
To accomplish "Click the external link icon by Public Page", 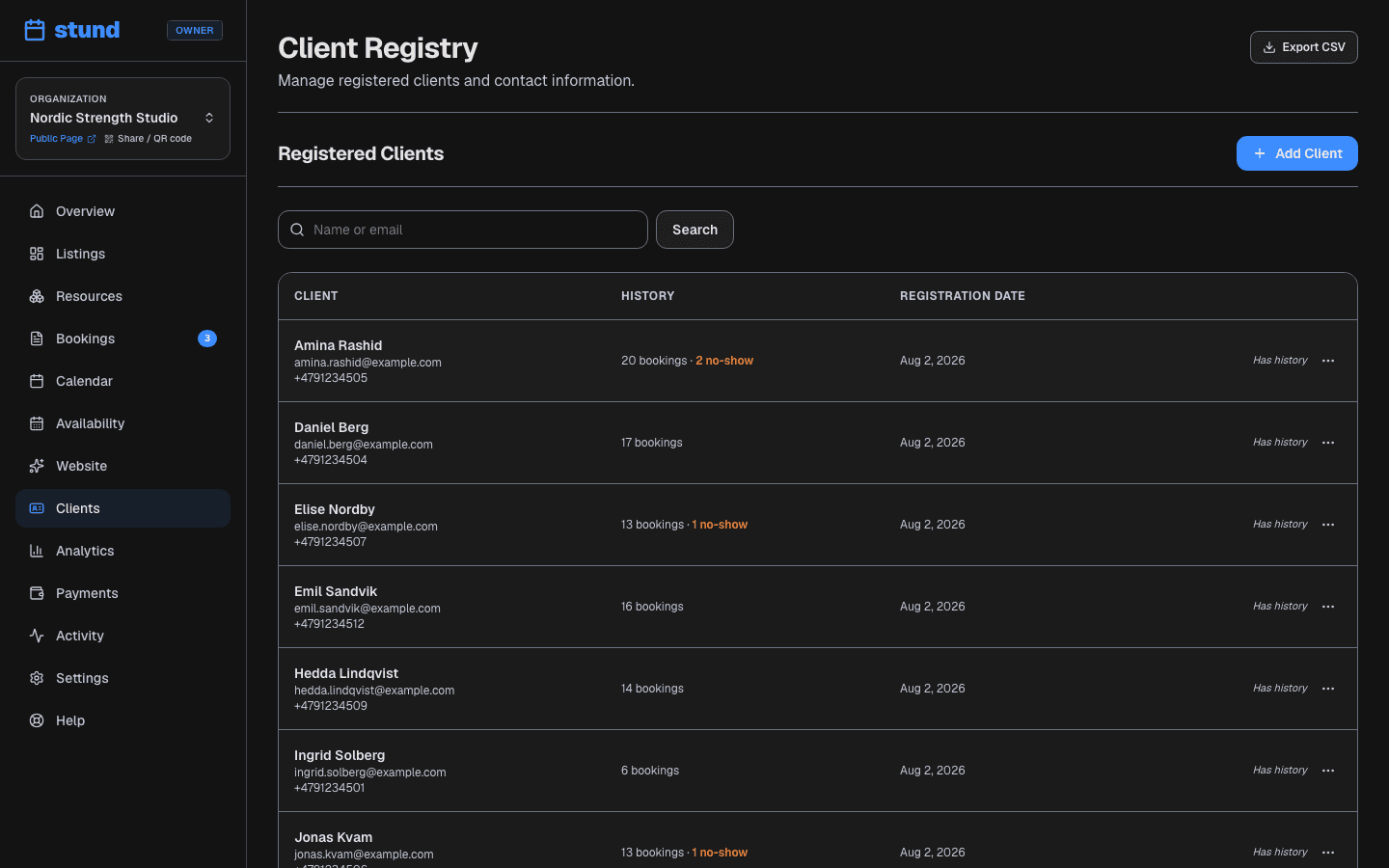I will [92, 139].
